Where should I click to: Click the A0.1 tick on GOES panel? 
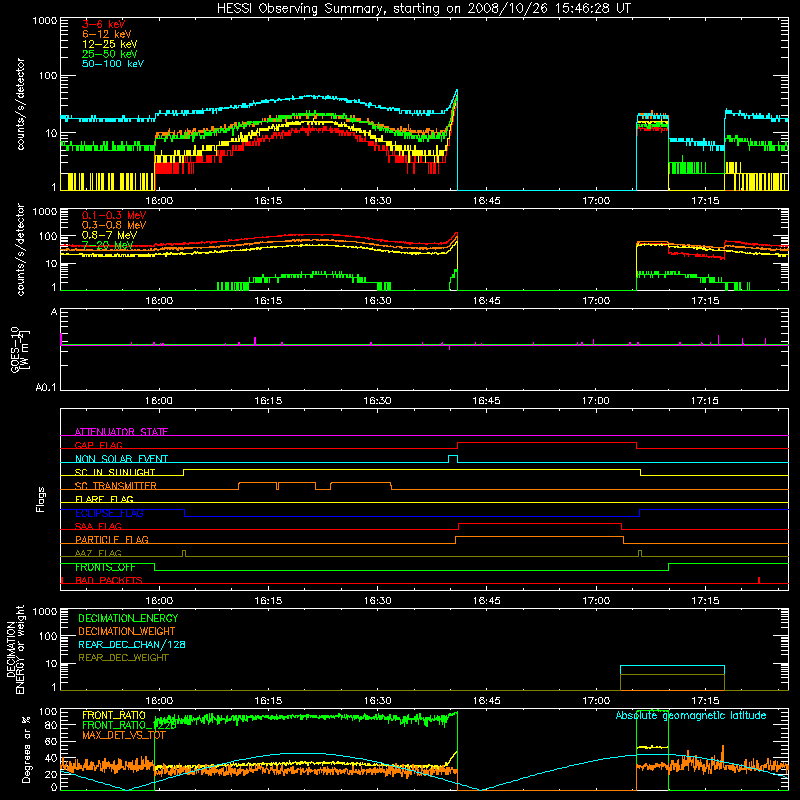pyautogui.click(x=46, y=388)
